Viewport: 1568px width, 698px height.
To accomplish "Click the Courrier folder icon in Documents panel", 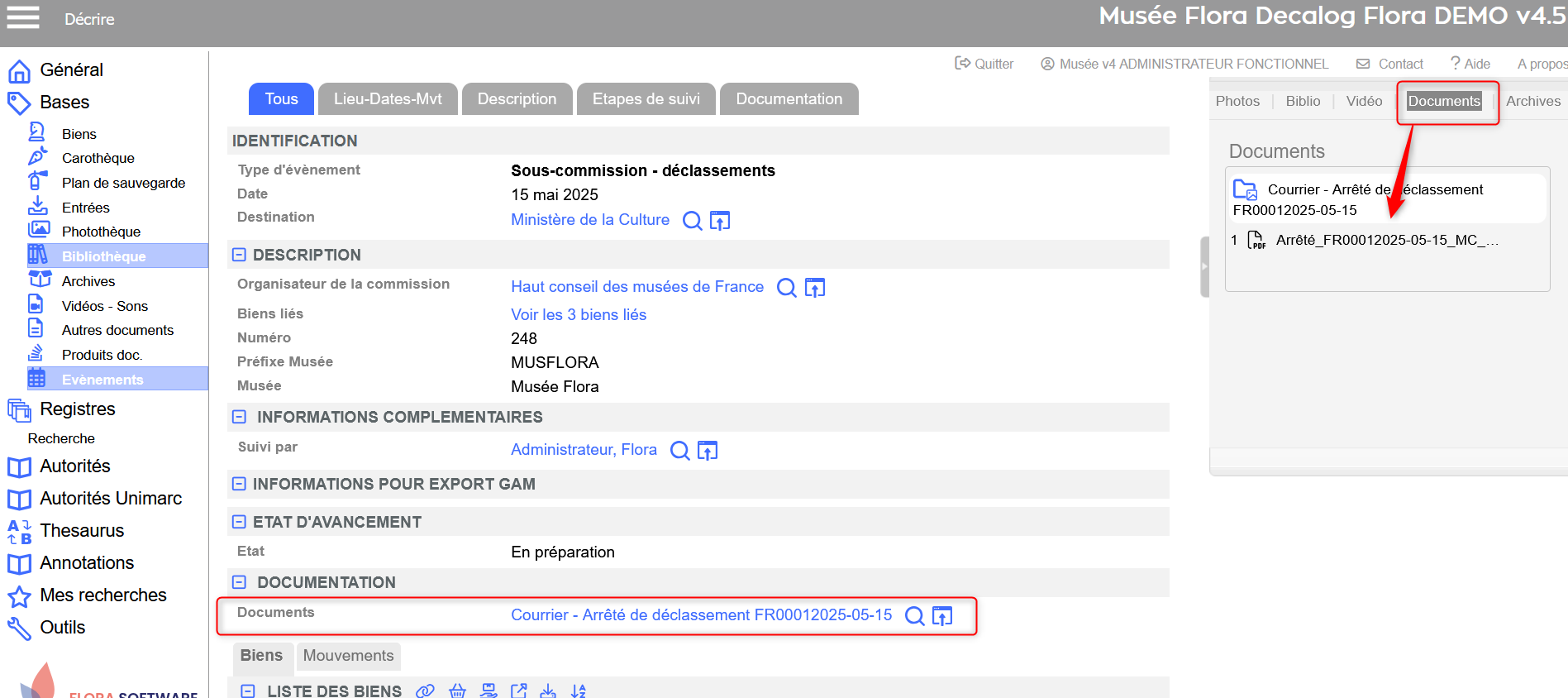I will [x=1245, y=189].
